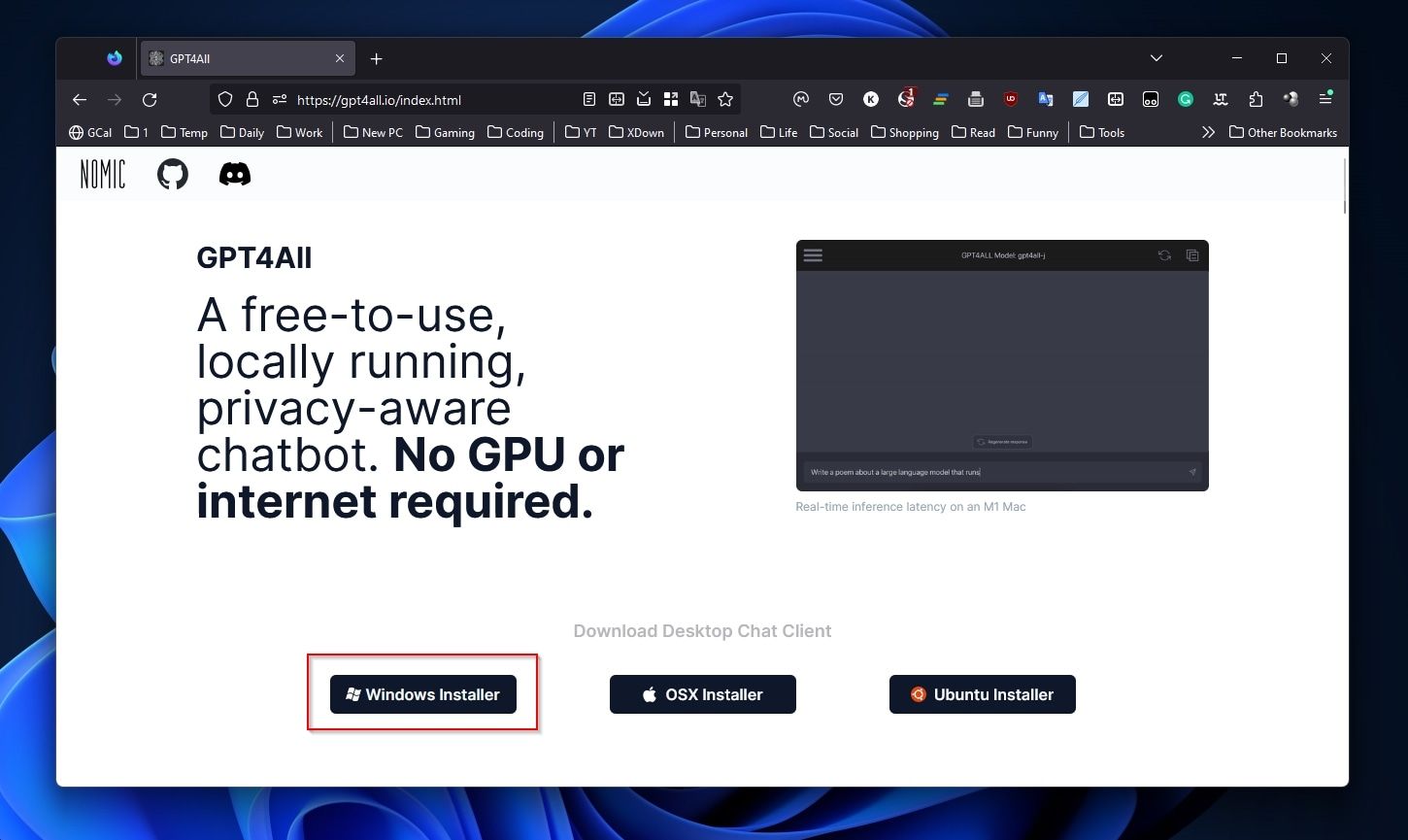Click the Google Translate extension icon
This screenshot has height=840, width=1408.
click(x=1046, y=99)
